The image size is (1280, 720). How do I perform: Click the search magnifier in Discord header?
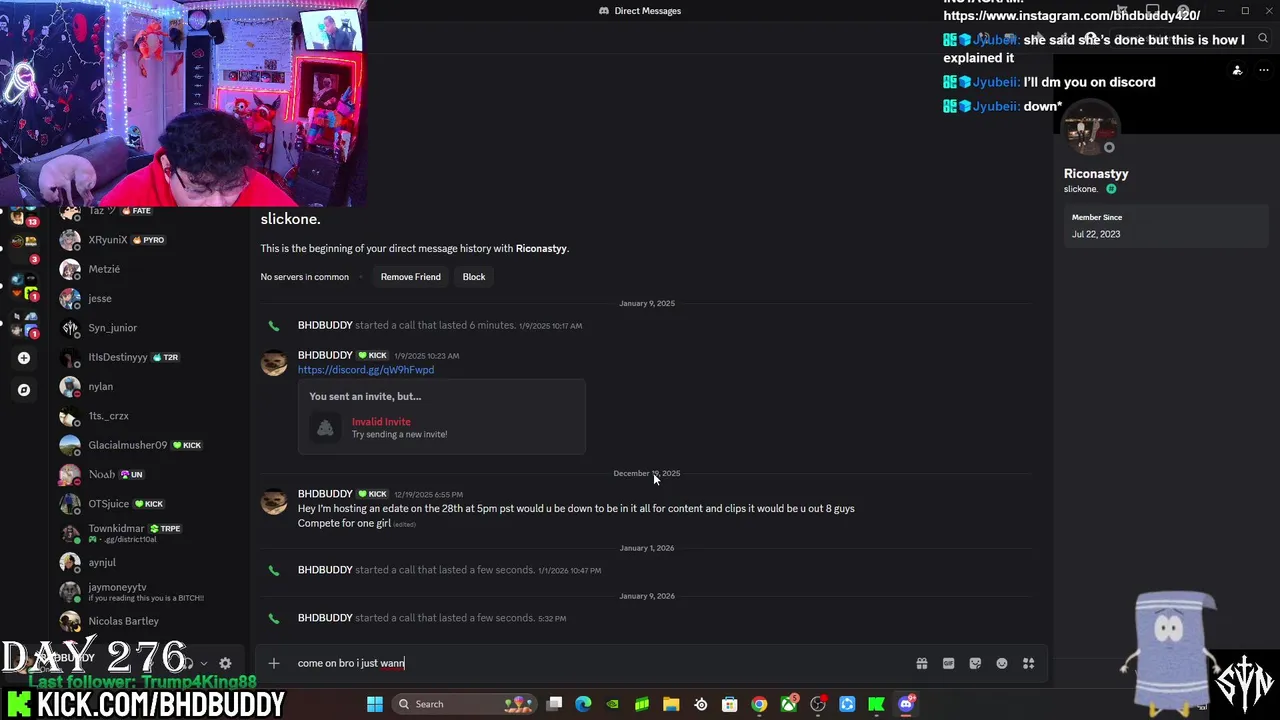[x=1263, y=38]
